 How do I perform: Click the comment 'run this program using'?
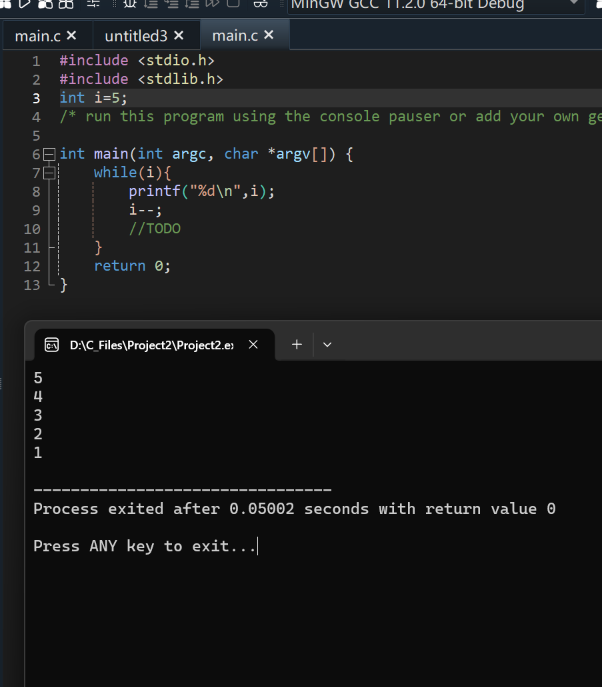[181, 117]
